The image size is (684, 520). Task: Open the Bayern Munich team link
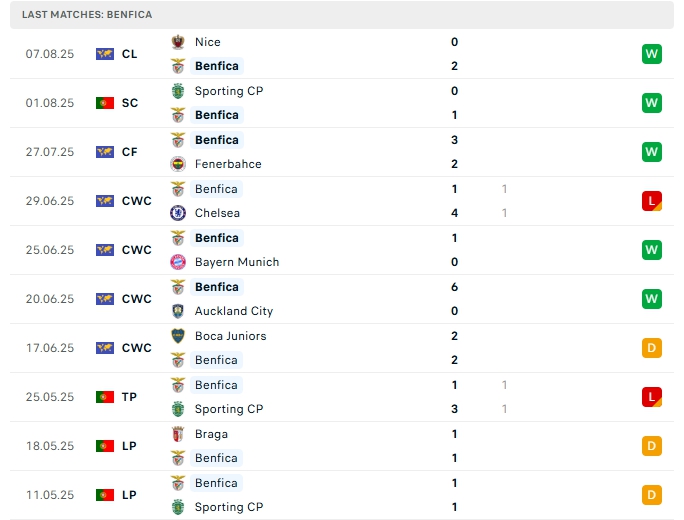[236, 262]
